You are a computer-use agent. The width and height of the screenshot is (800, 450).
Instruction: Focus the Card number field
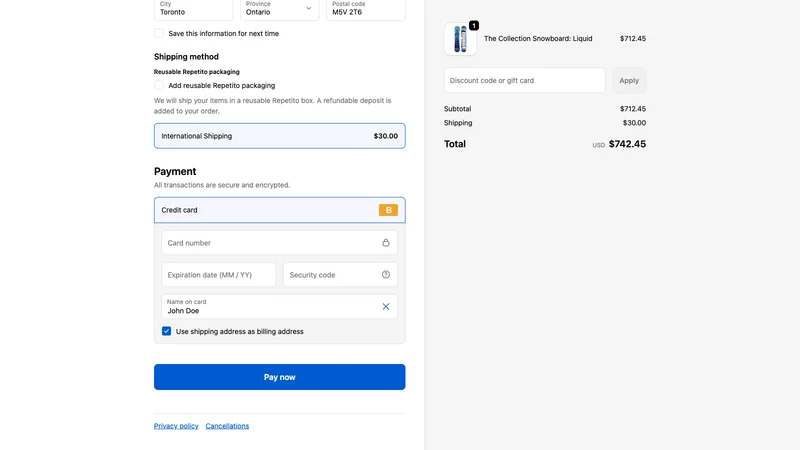pyautogui.click(x=280, y=243)
